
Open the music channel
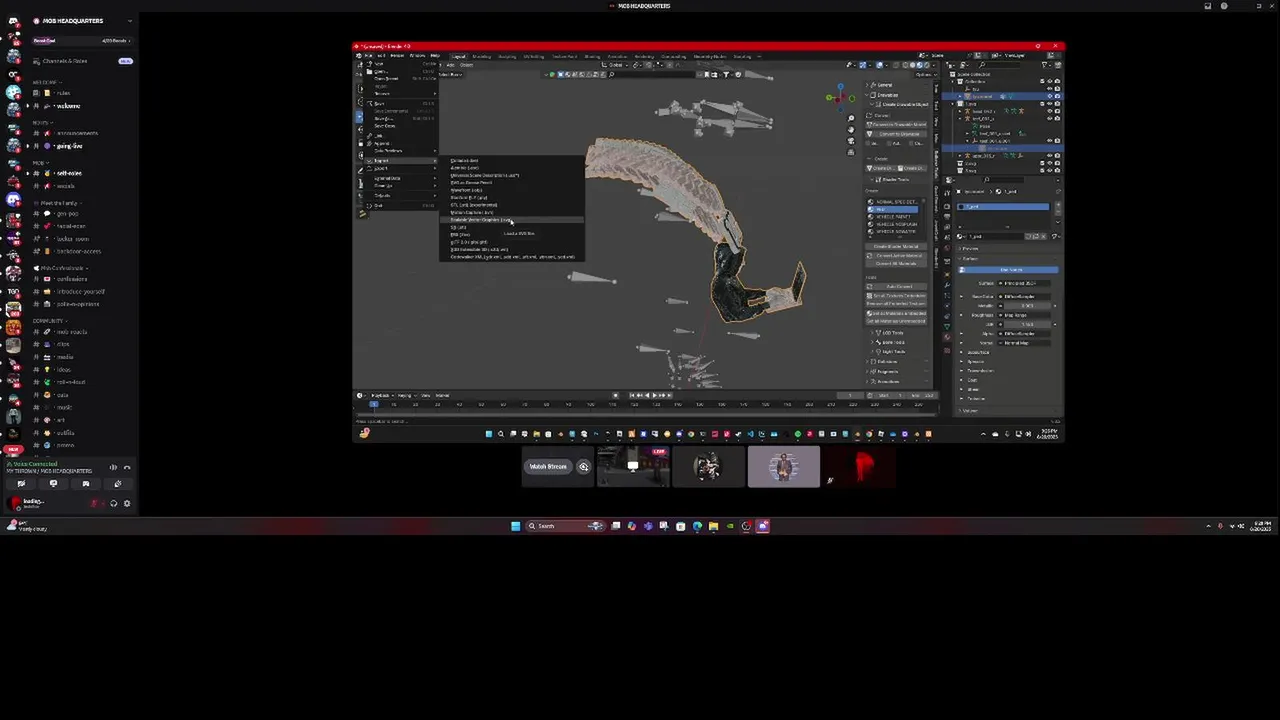pos(64,408)
